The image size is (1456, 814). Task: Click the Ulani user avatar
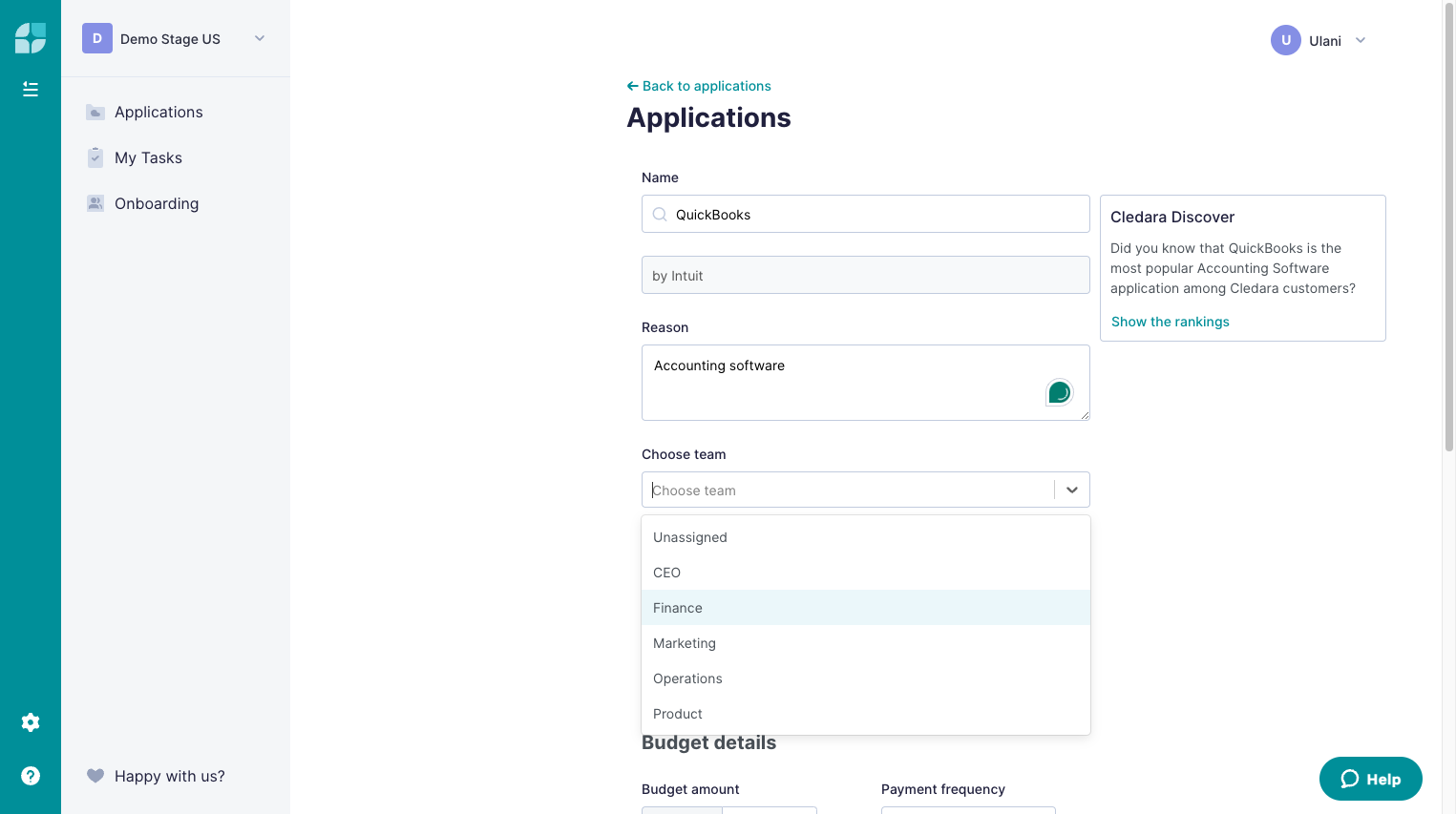click(x=1286, y=40)
